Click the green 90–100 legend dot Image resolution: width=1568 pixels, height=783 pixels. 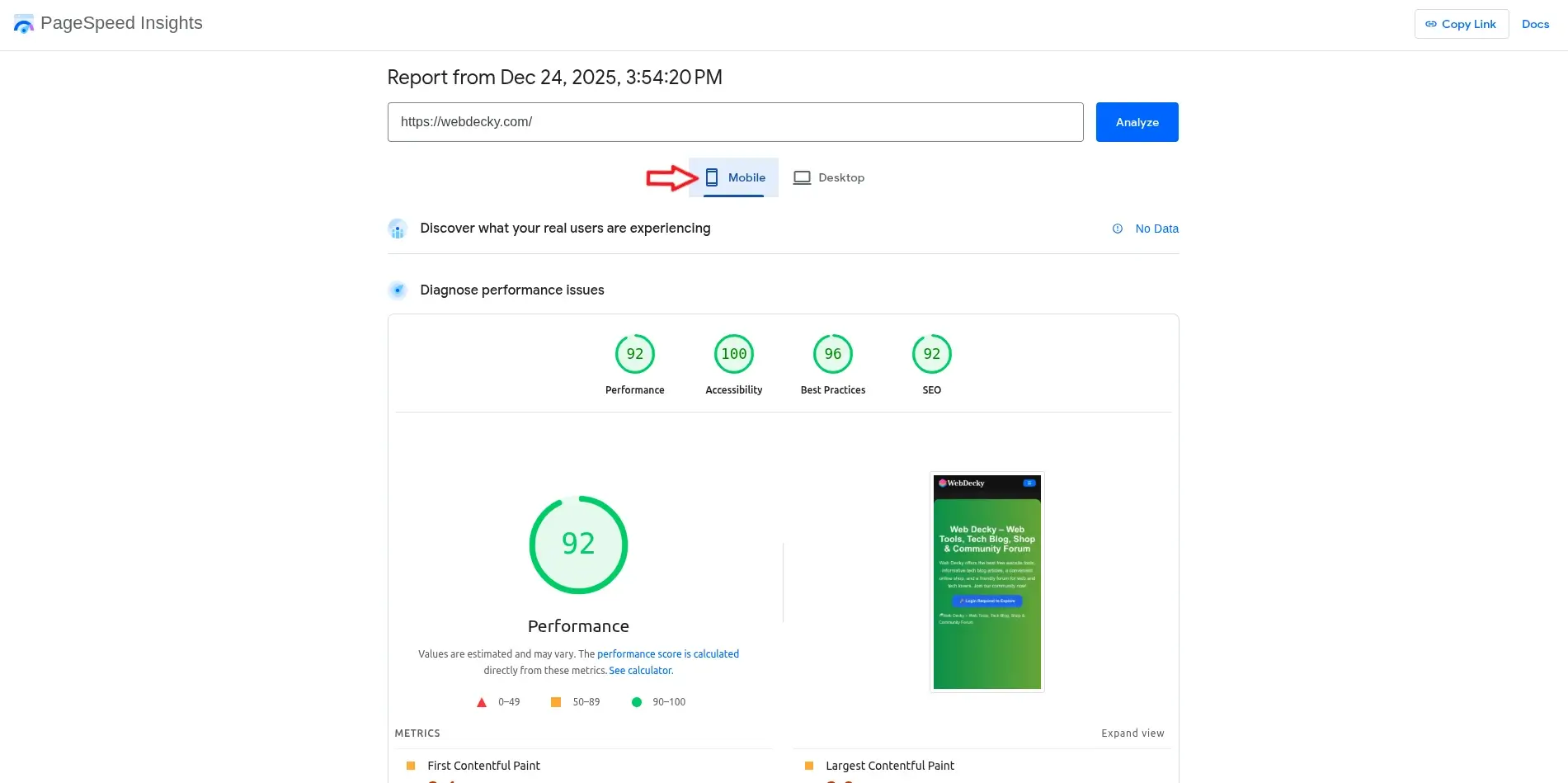pos(637,702)
